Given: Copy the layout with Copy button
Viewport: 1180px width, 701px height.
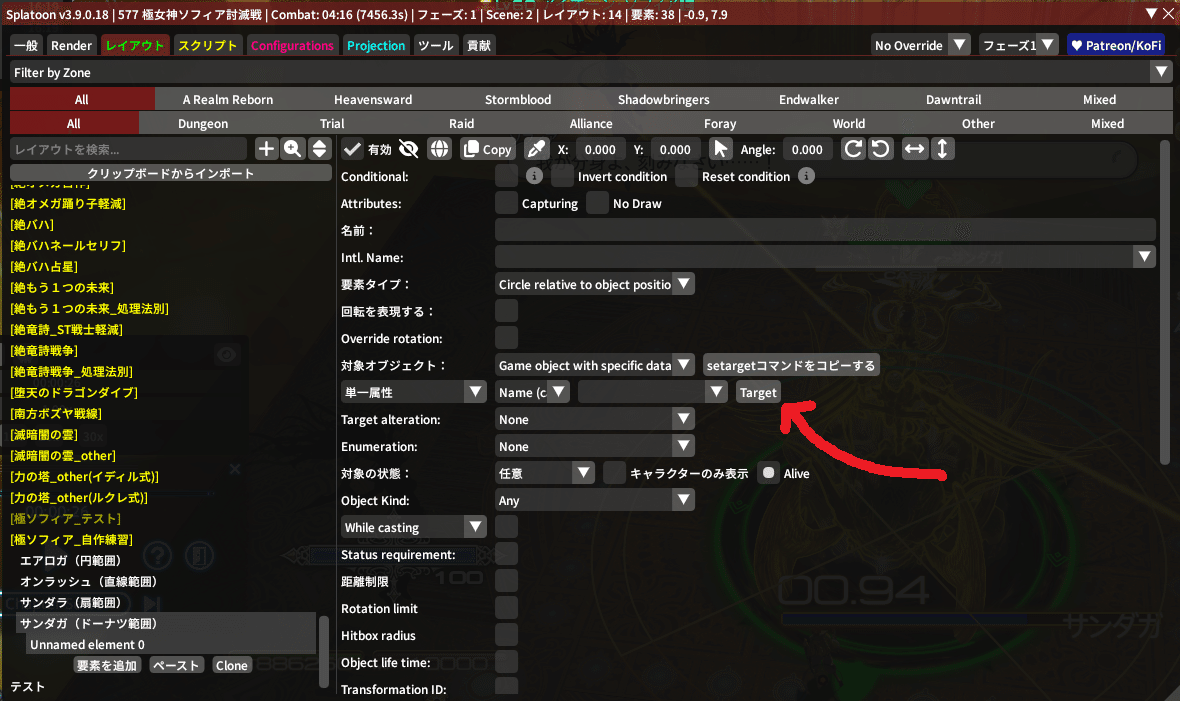Looking at the screenshot, I should [x=488, y=149].
